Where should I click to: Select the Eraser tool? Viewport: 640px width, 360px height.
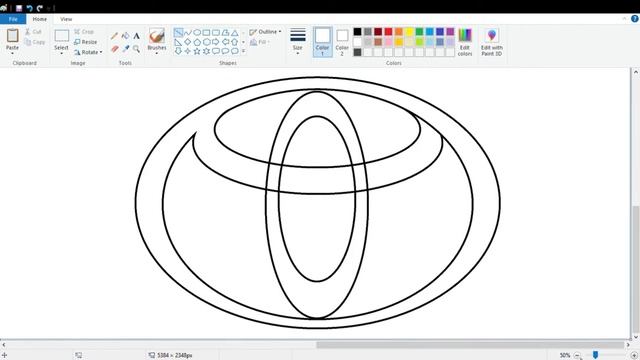tap(115, 49)
